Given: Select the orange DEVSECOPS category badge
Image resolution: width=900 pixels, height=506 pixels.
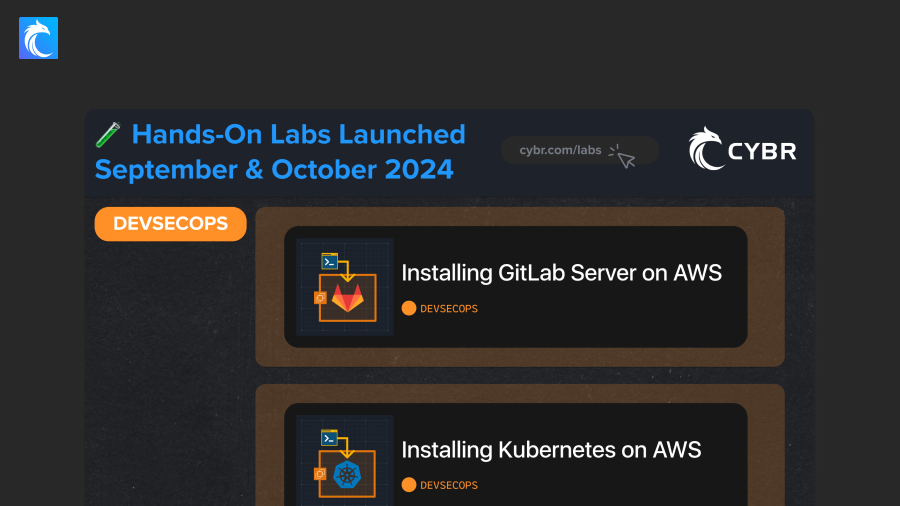Looking at the screenshot, I should [x=170, y=224].
